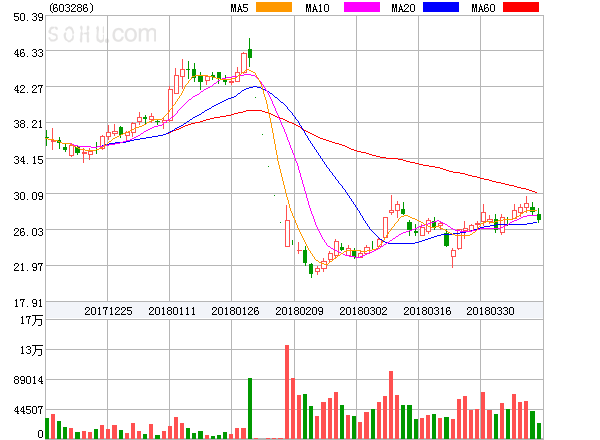Screen dimensions: 600x440
Task: Select the stock code (603286) label
Action: [72, 8]
